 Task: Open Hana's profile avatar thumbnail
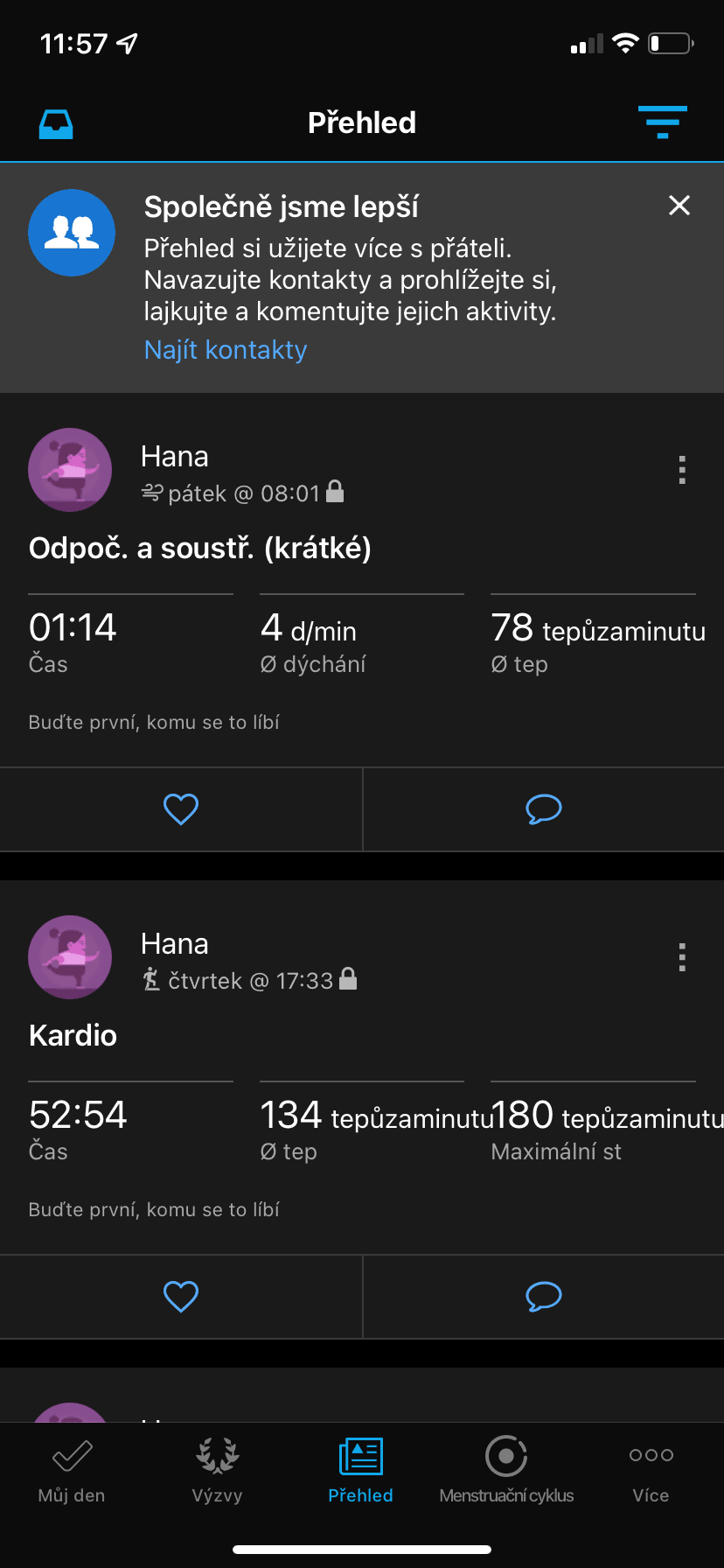[70, 470]
